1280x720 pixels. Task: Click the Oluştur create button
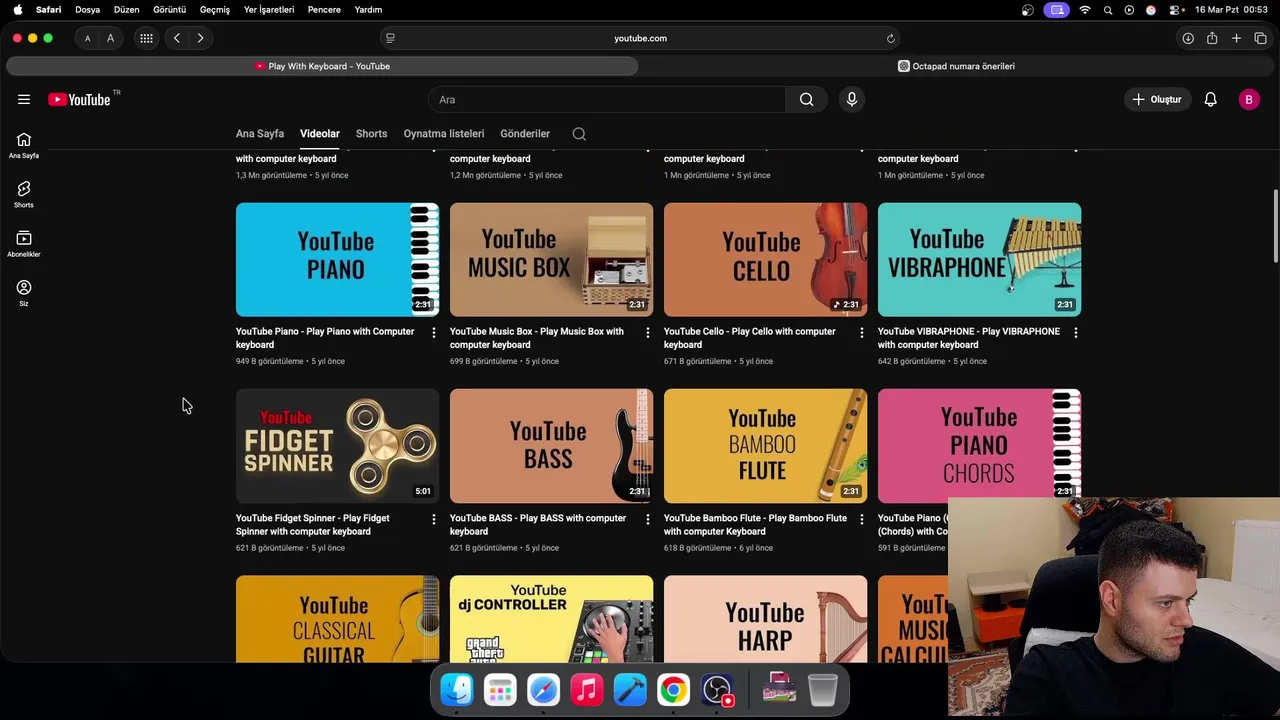(1157, 99)
